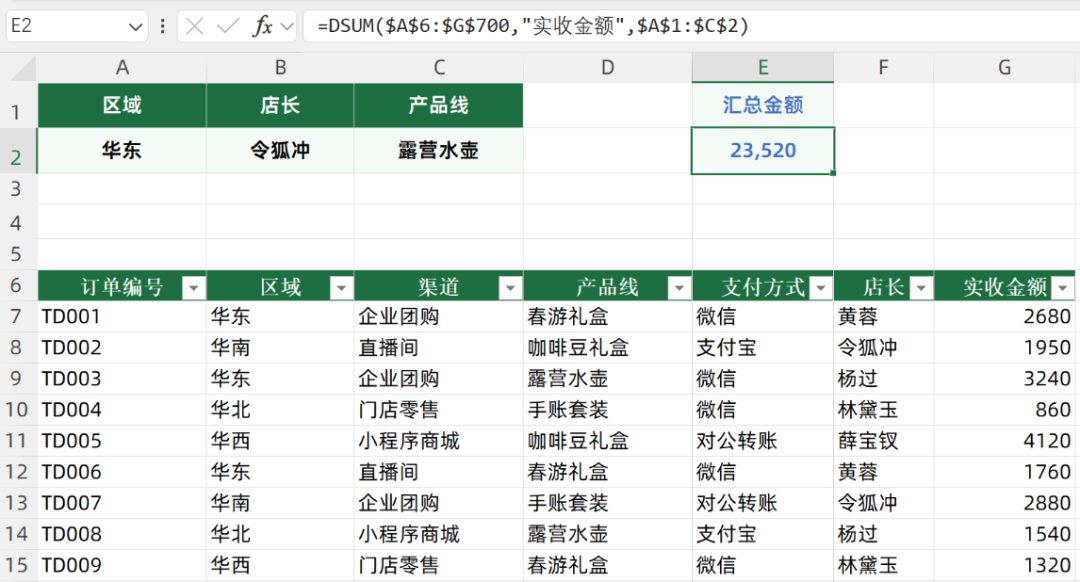
Task: Select the criteria cell 令狐冲 in row 2
Action: pos(280,151)
